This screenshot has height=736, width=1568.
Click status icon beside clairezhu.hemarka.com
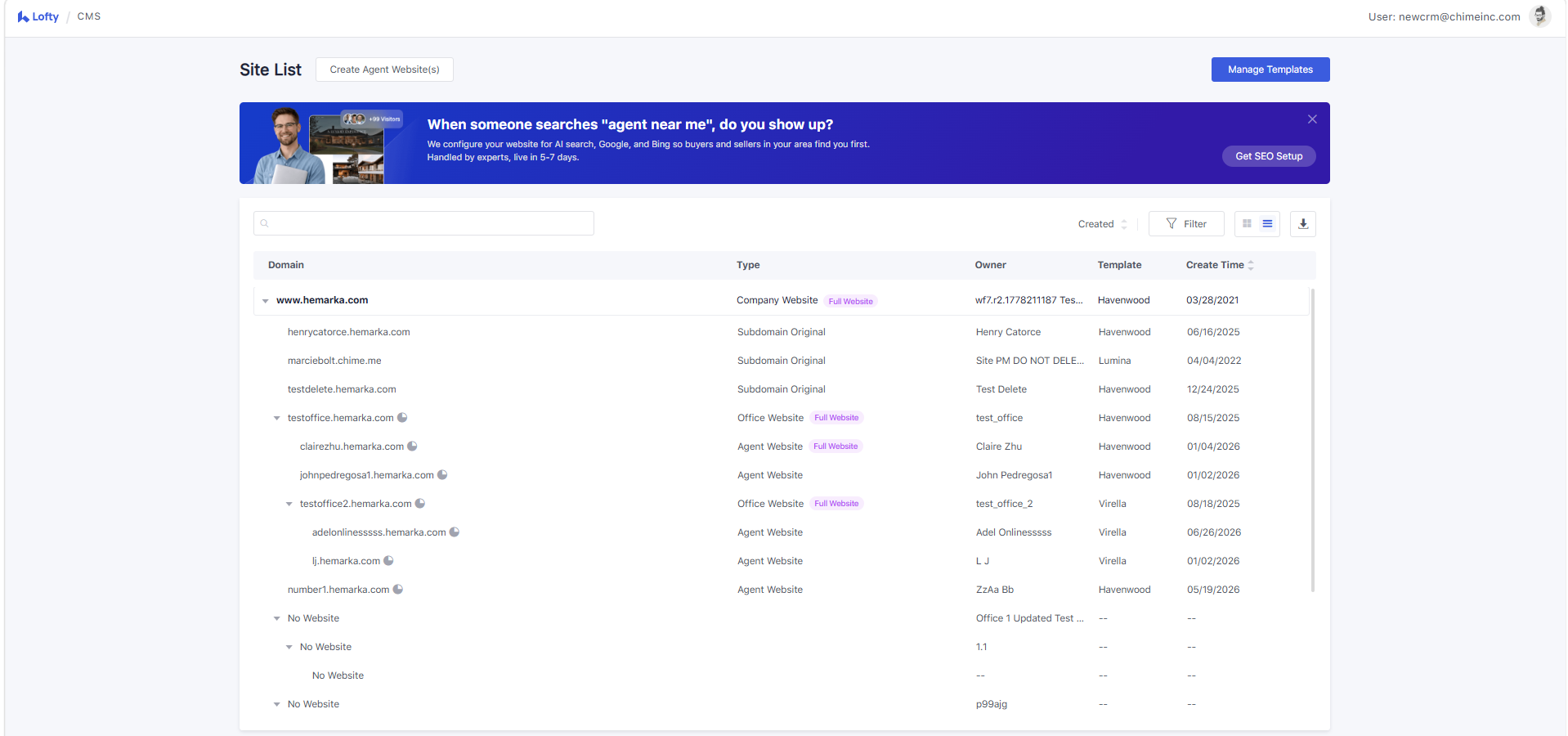pyautogui.click(x=413, y=447)
